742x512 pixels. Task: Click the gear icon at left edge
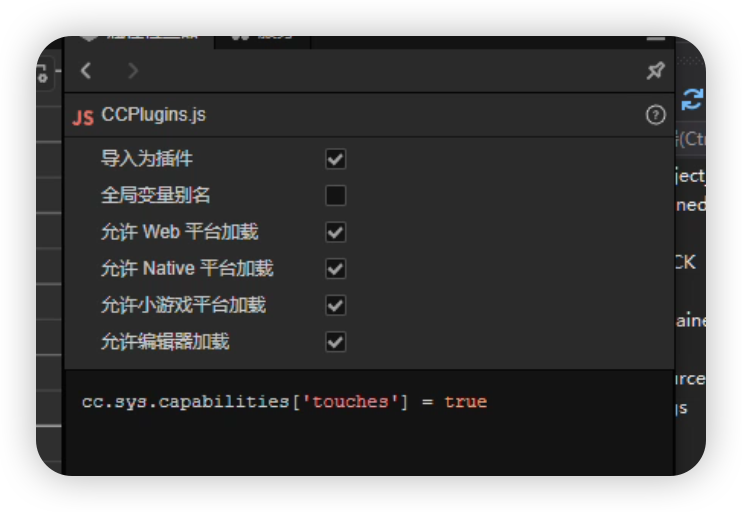[43, 73]
